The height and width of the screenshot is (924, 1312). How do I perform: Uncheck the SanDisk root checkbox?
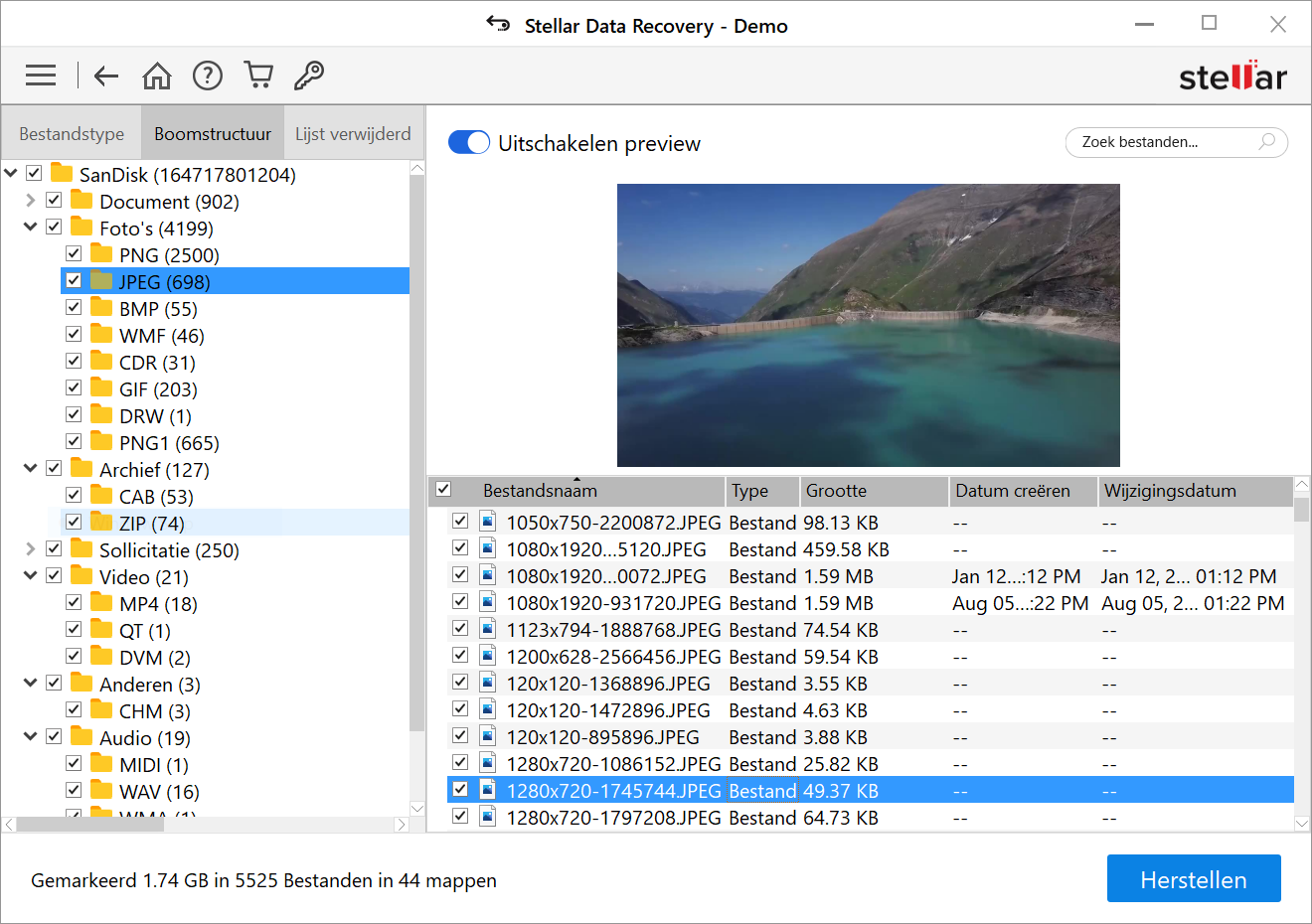point(34,173)
